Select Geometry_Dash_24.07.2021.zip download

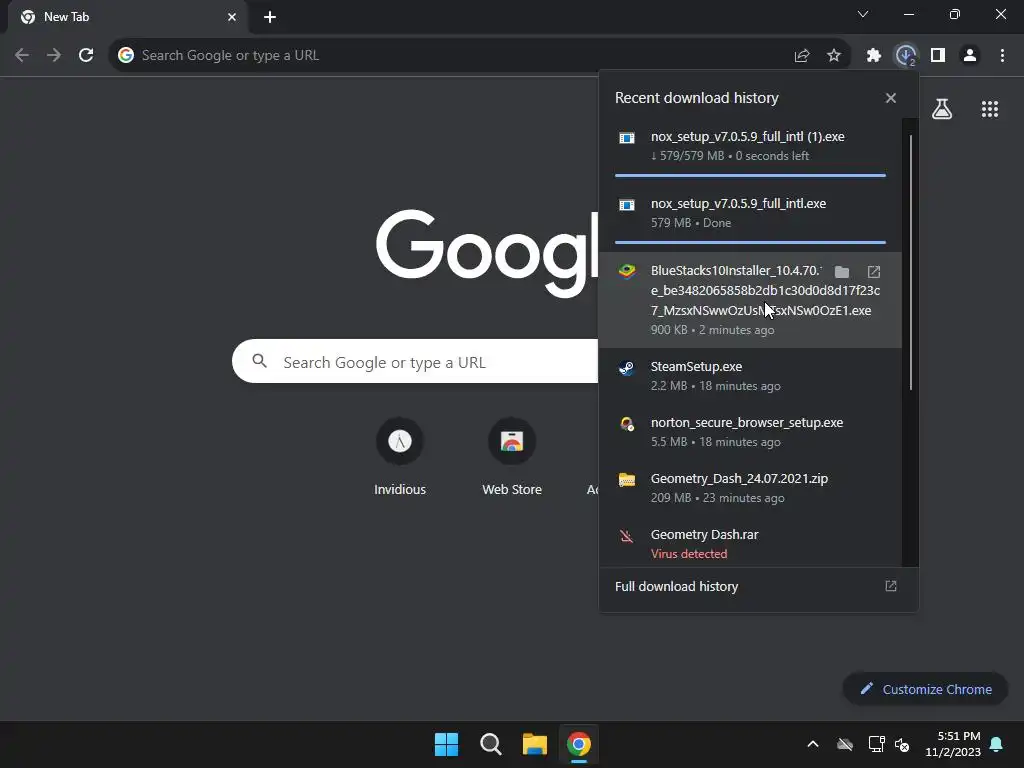(750, 488)
